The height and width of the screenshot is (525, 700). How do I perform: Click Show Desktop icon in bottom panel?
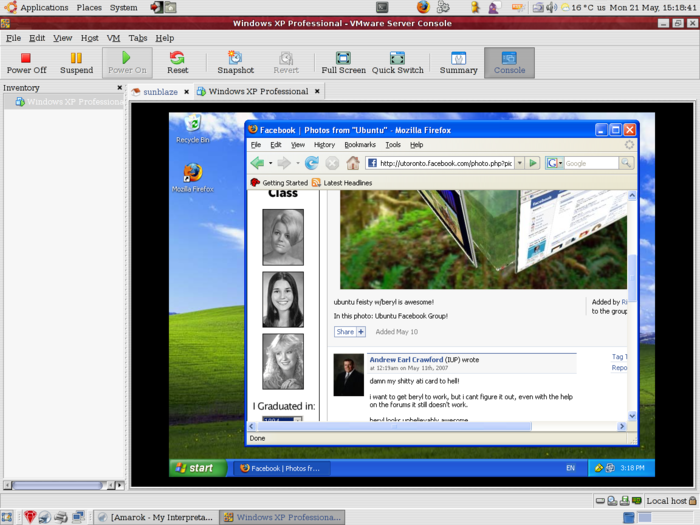coord(7,517)
